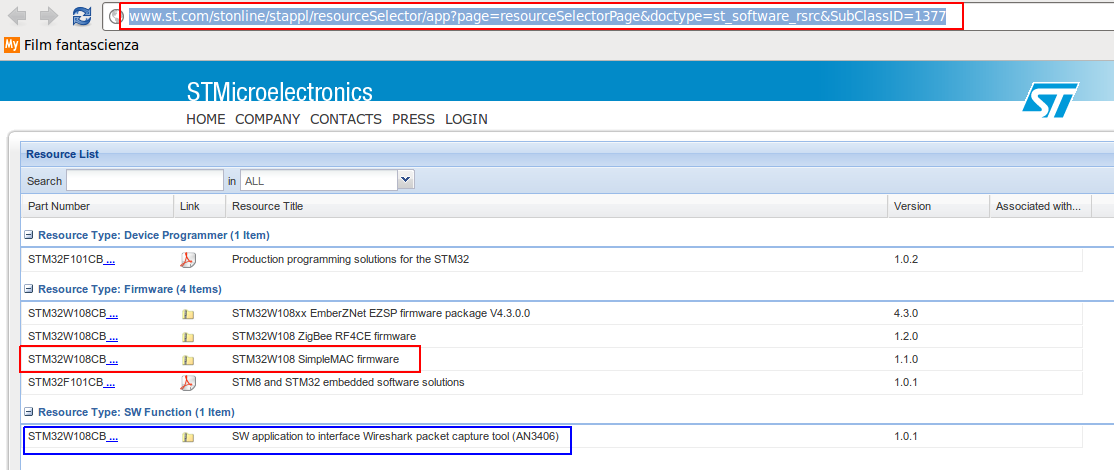This screenshot has height=470, width=1114.
Task: Click the Resource List search field
Action: point(145,180)
